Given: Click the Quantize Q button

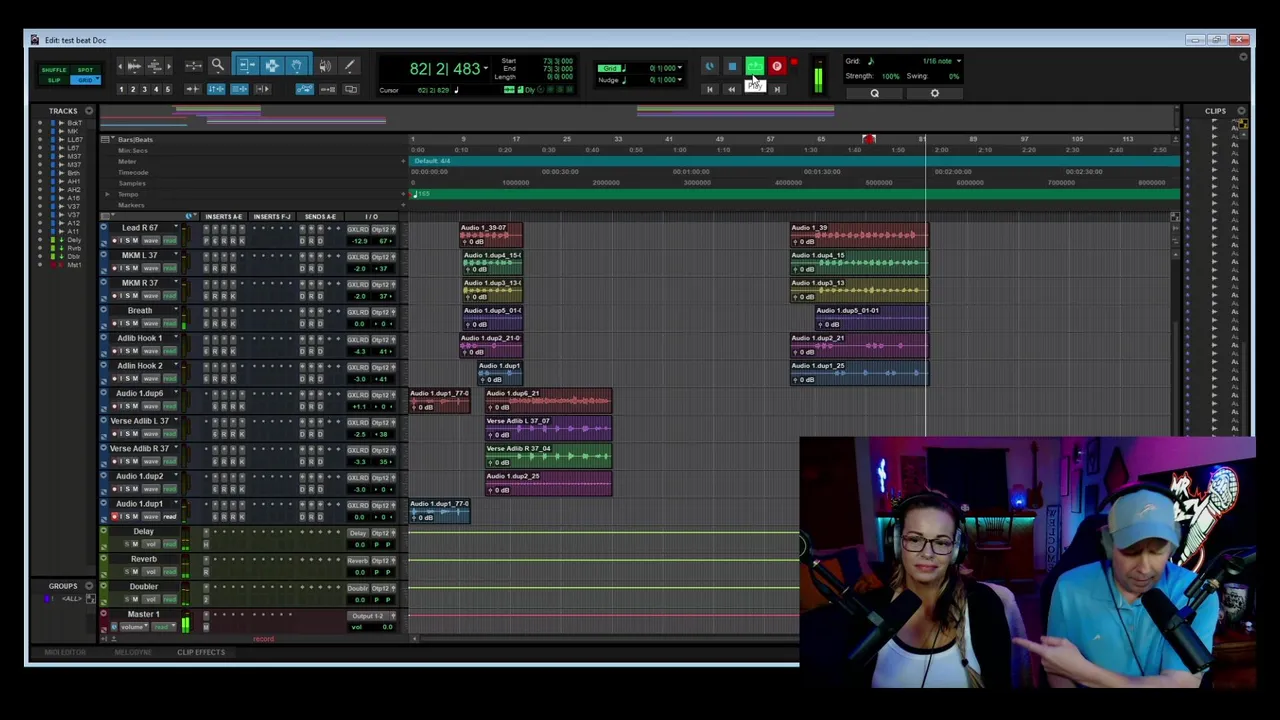Looking at the screenshot, I should pyautogui.click(x=874, y=93).
